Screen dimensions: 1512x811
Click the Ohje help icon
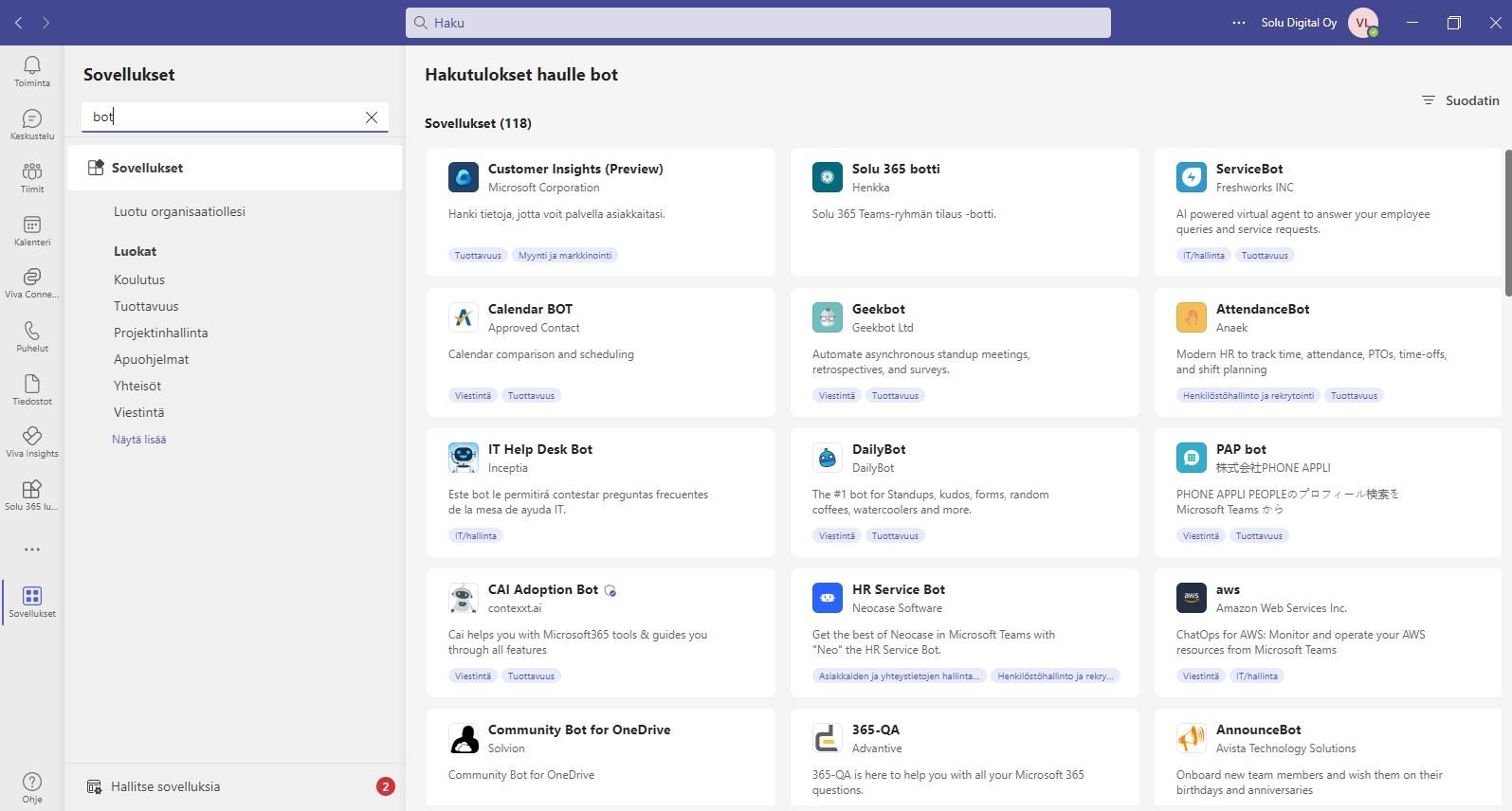(32, 786)
